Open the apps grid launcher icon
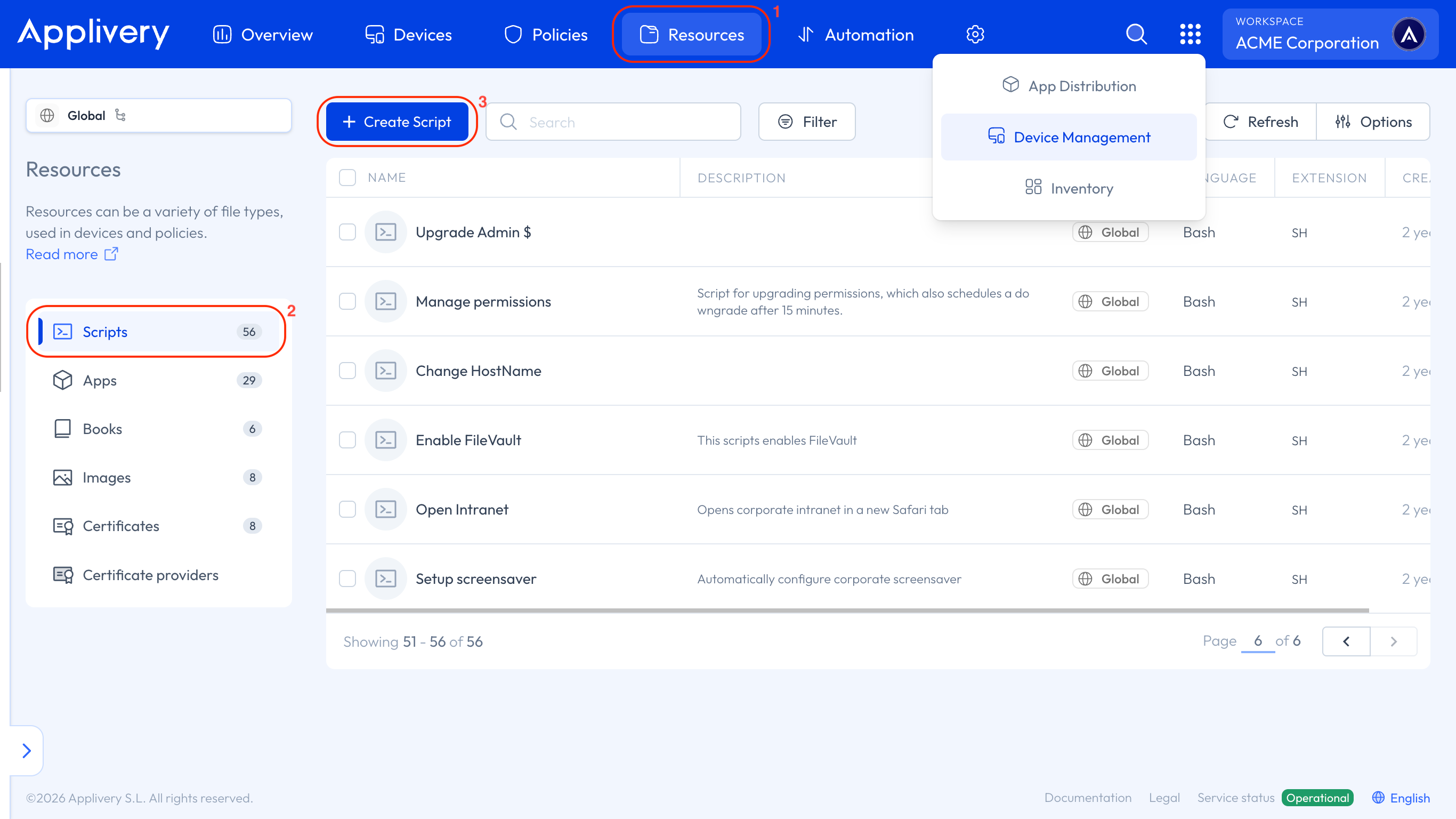 point(1190,35)
